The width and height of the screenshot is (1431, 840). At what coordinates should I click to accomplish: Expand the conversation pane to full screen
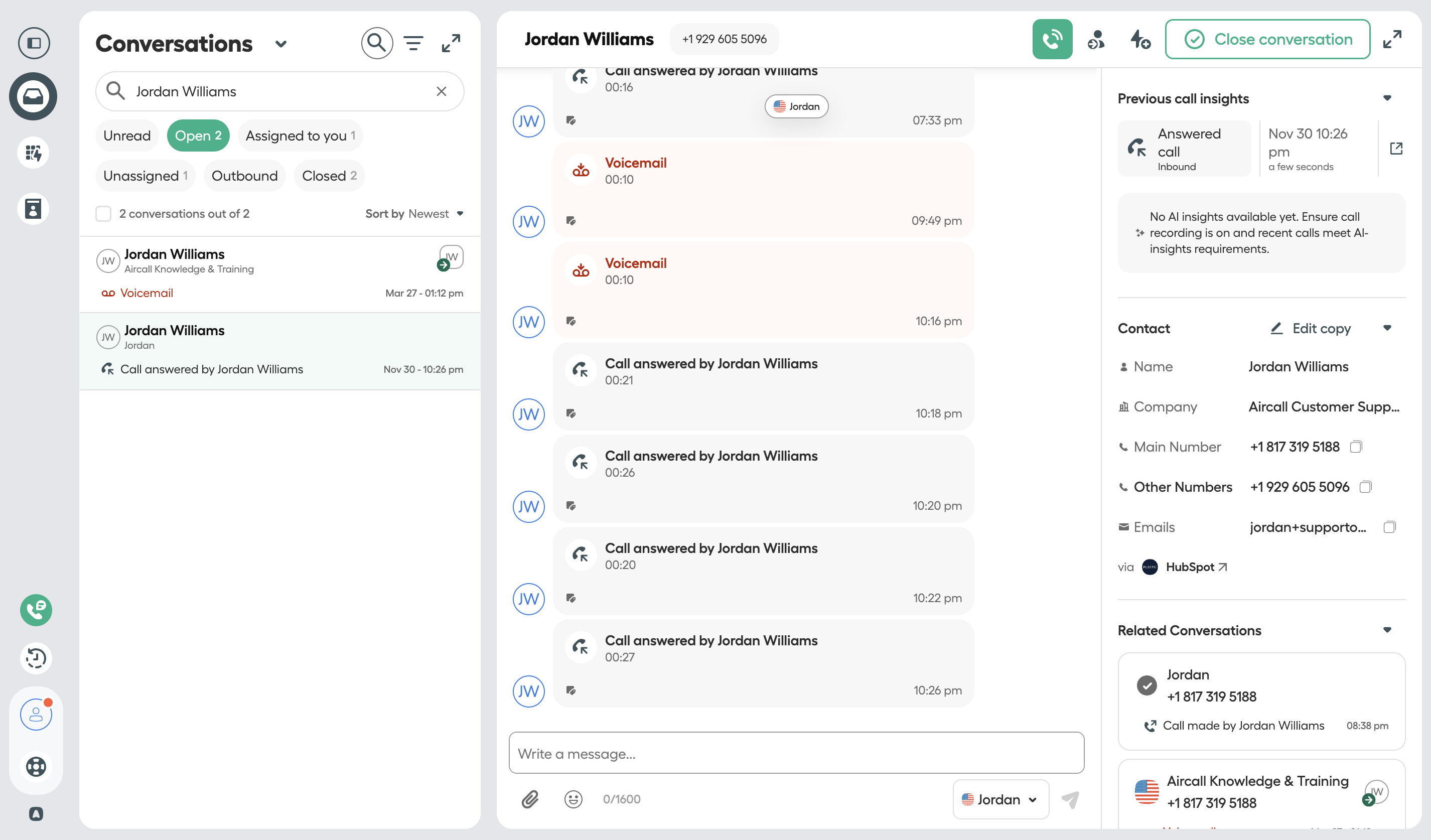(1392, 39)
